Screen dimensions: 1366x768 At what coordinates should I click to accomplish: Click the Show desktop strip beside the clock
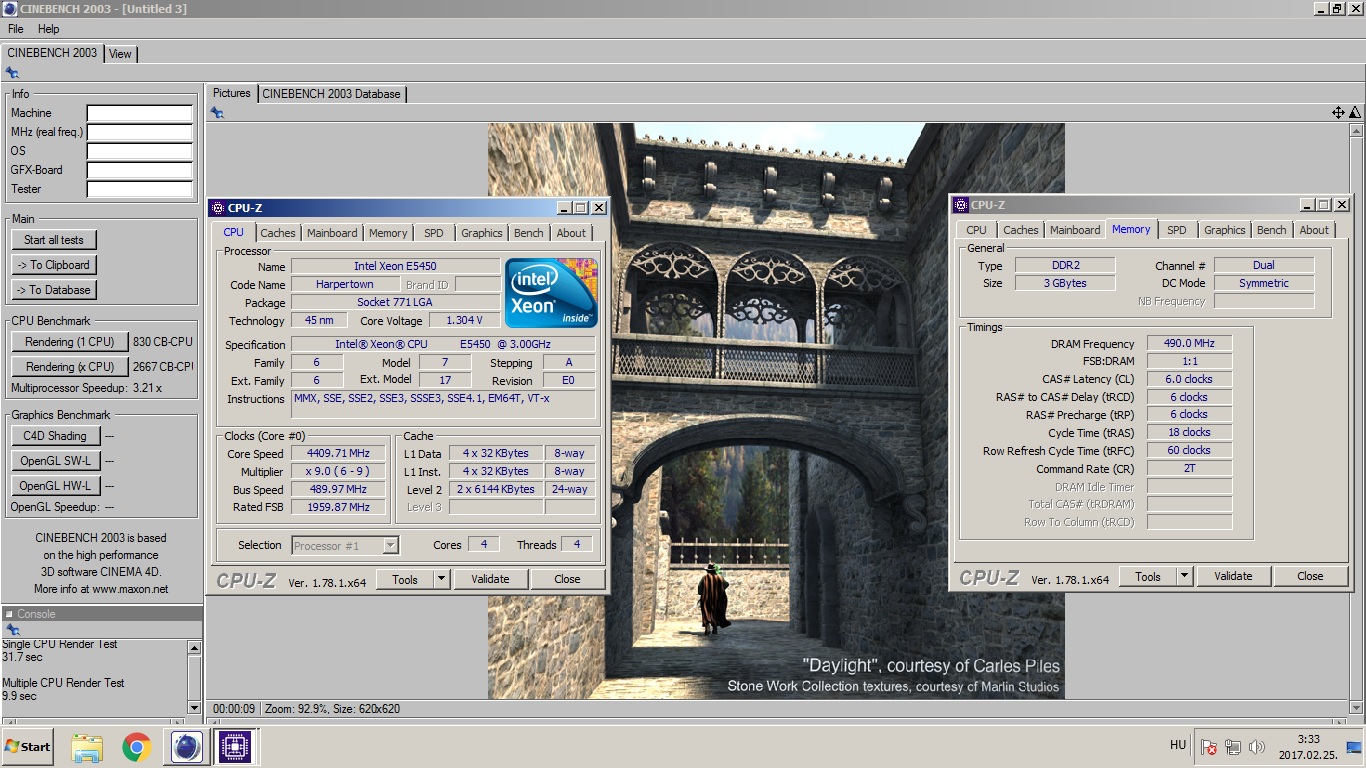(1353, 746)
